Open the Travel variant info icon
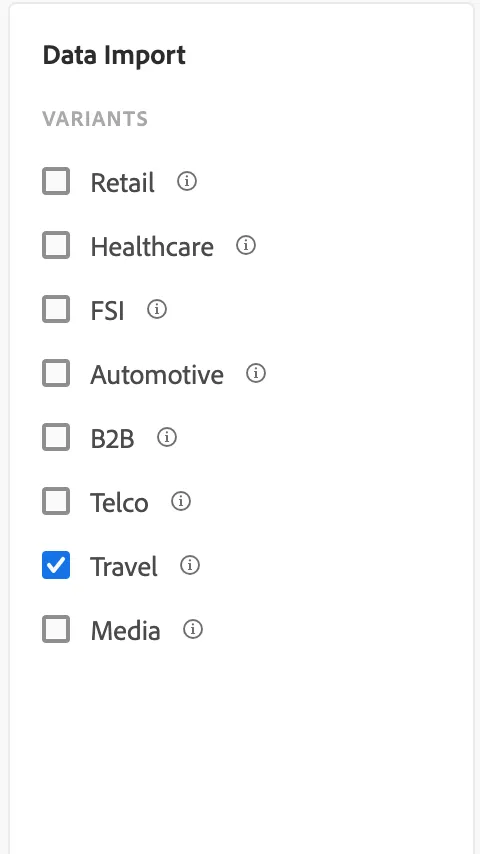The width and height of the screenshot is (480, 854). (190, 565)
